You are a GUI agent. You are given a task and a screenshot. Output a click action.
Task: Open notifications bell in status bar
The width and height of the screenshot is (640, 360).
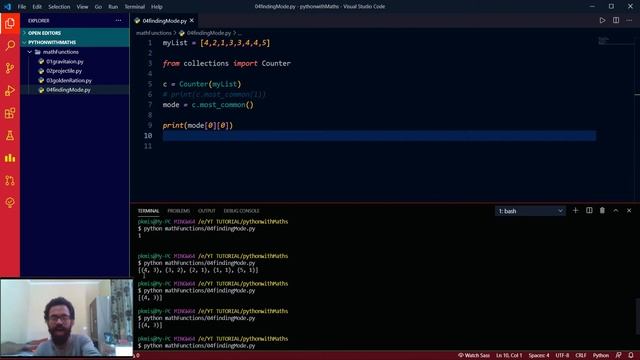pyautogui.click(x=631, y=356)
